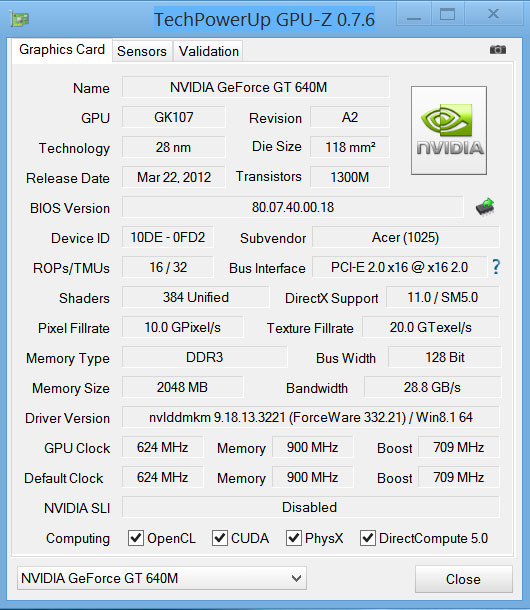Click the BIOS save chip icon
This screenshot has width=530, height=610.
(x=485, y=207)
